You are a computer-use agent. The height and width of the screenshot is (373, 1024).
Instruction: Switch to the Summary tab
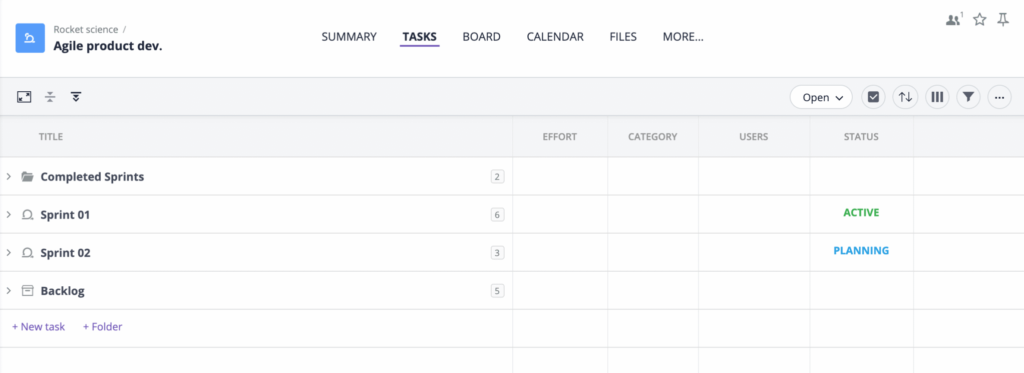point(349,37)
